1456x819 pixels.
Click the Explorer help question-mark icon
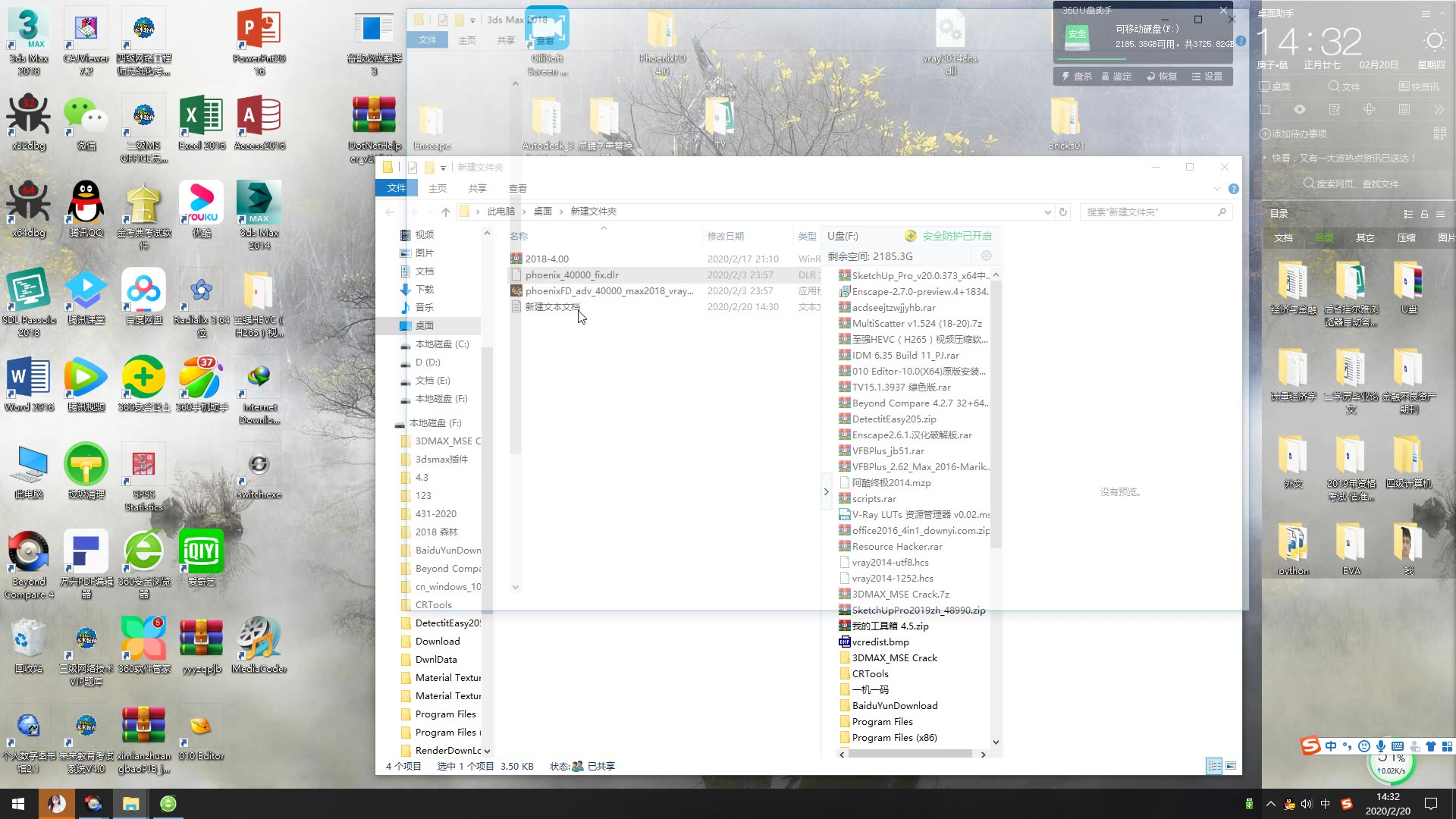pos(1234,189)
